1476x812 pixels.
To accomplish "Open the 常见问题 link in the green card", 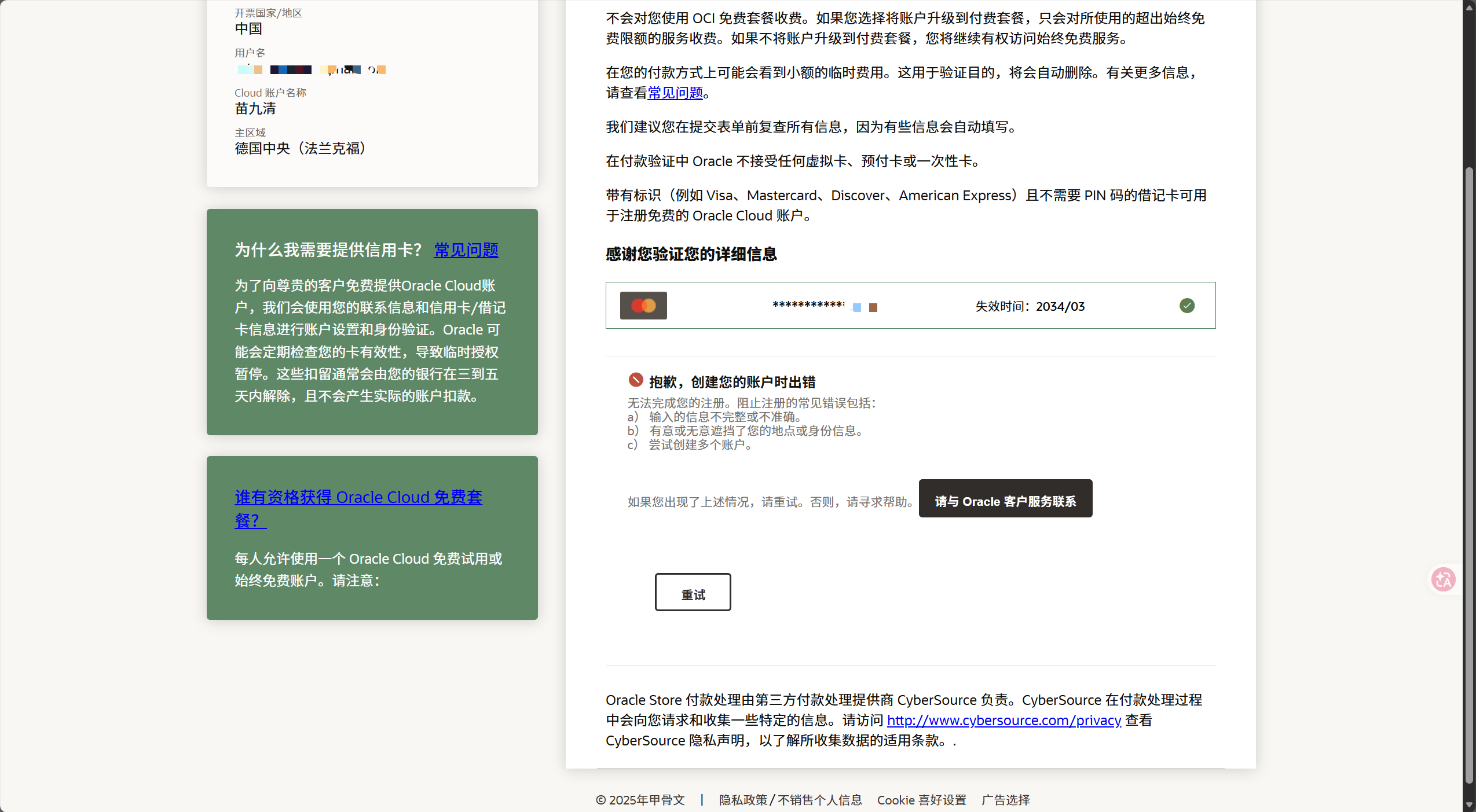I will point(466,250).
